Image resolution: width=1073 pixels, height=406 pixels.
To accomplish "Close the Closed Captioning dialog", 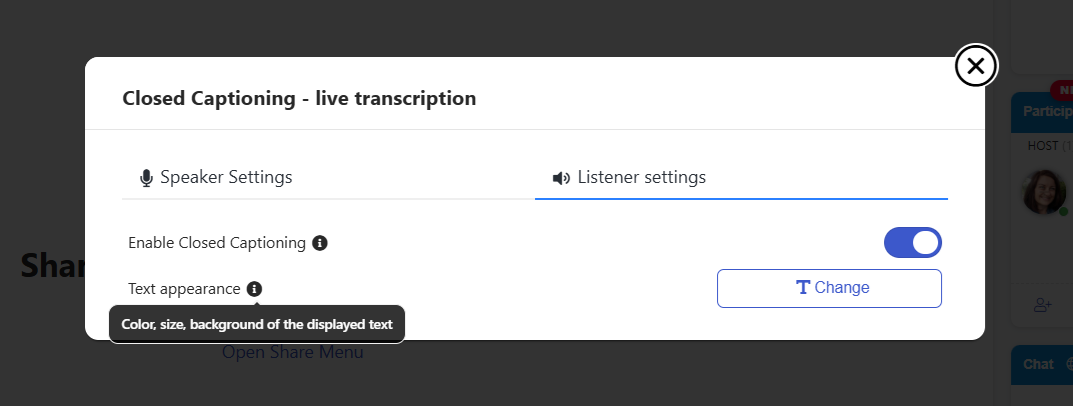I will 976,66.
